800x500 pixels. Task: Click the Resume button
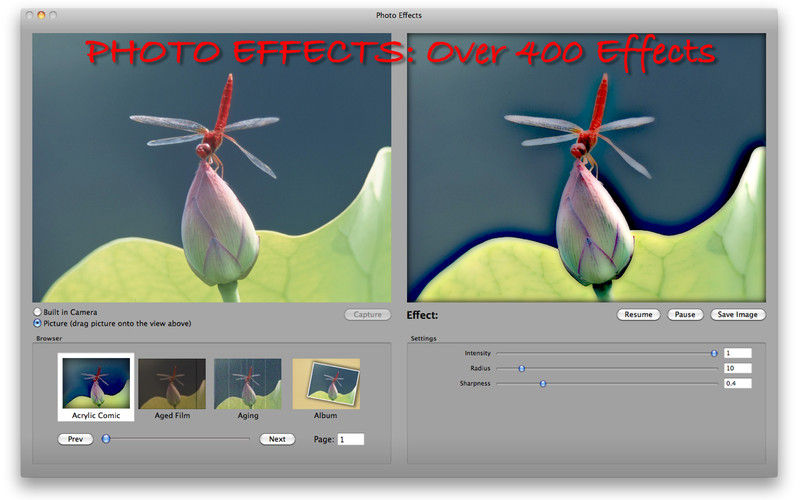tap(638, 314)
